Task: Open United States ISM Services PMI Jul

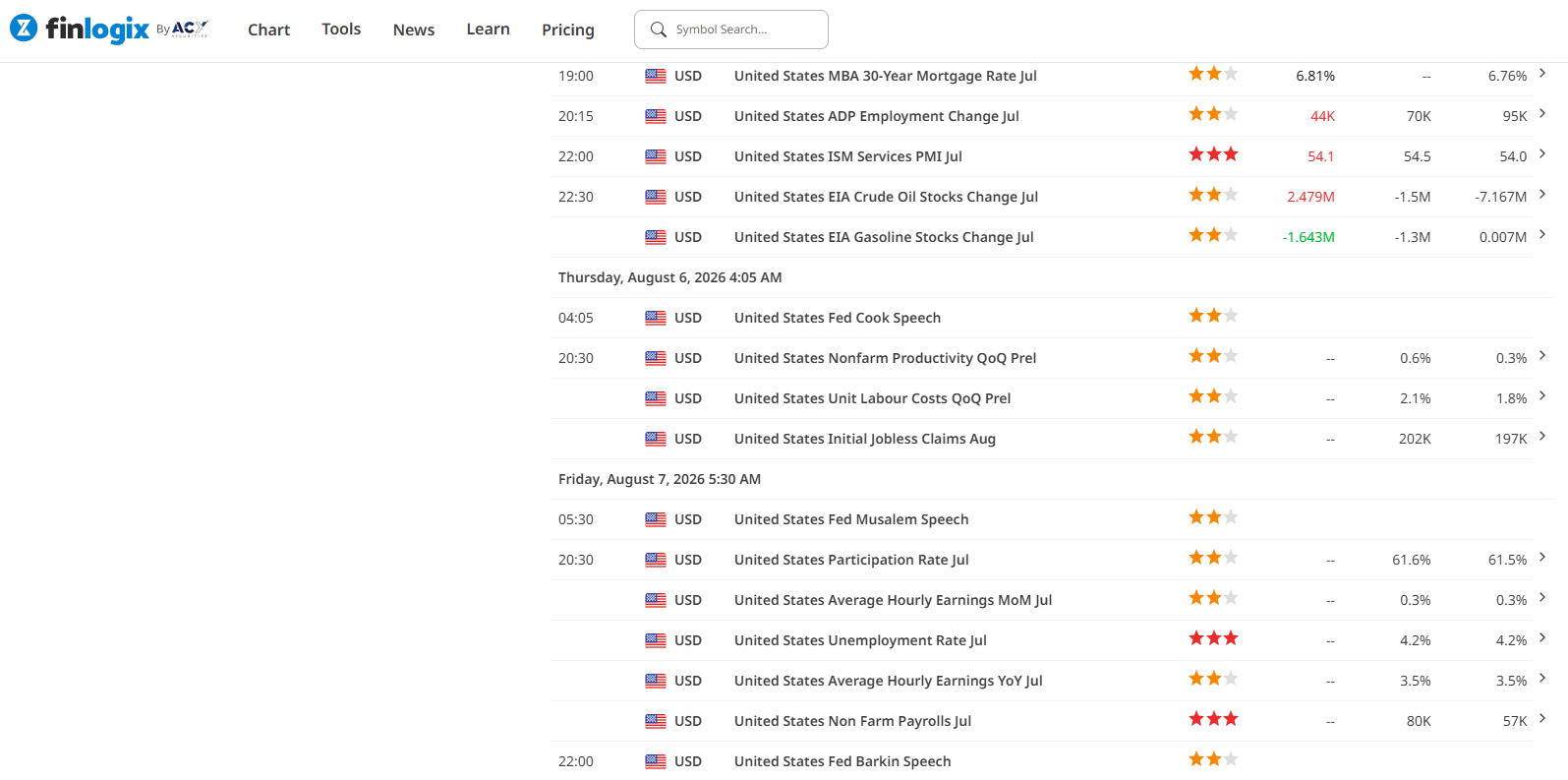Action: click(x=848, y=156)
